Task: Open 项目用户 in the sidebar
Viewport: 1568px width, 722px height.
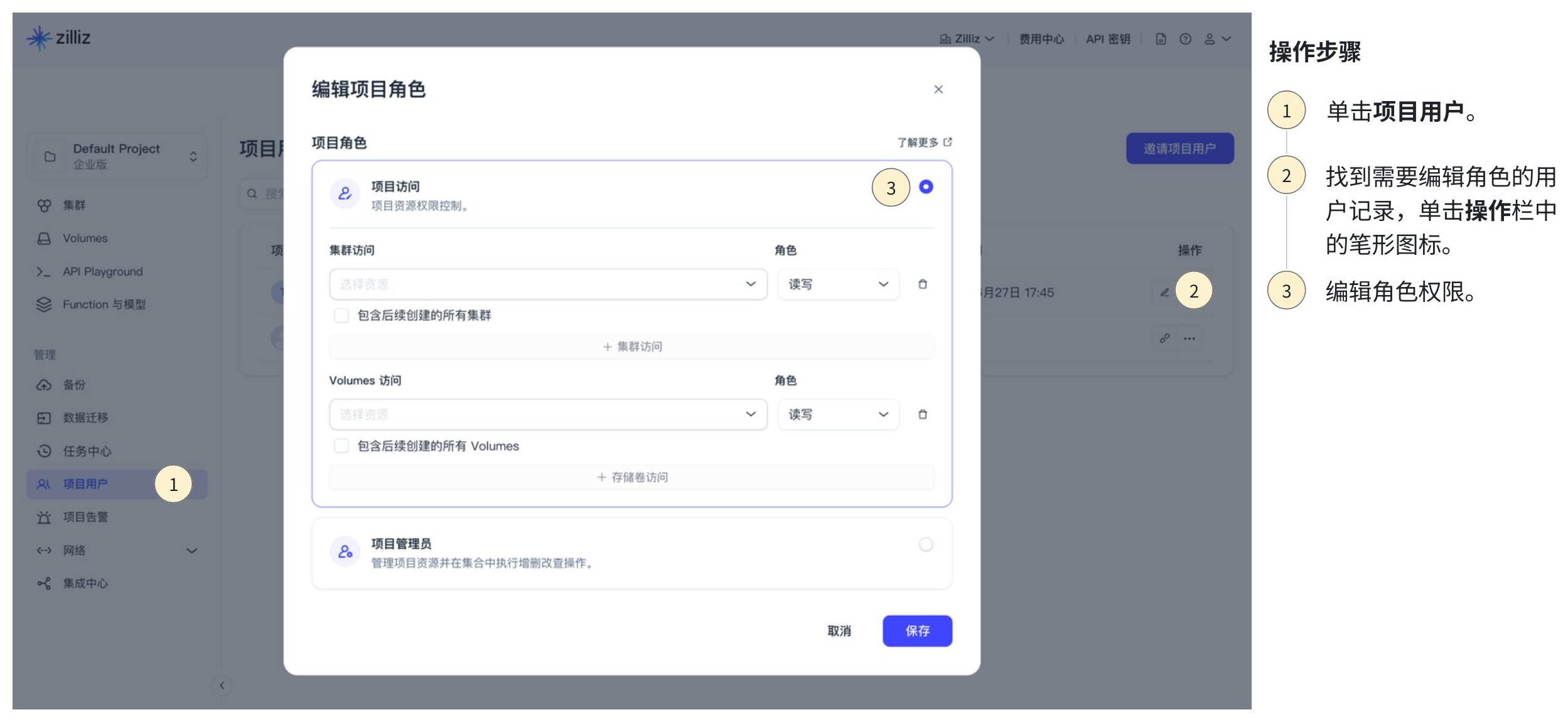Action: point(85,484)
